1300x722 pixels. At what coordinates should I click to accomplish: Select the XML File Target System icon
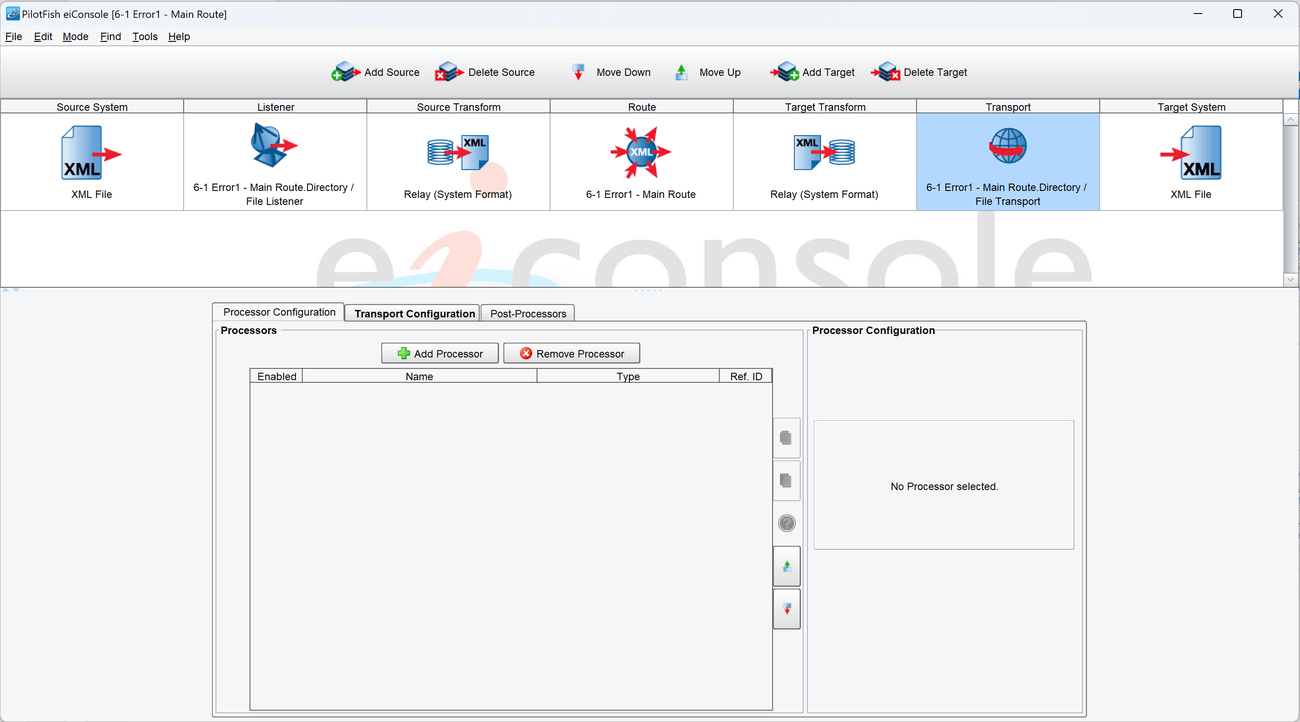(x=1191, y=154)
